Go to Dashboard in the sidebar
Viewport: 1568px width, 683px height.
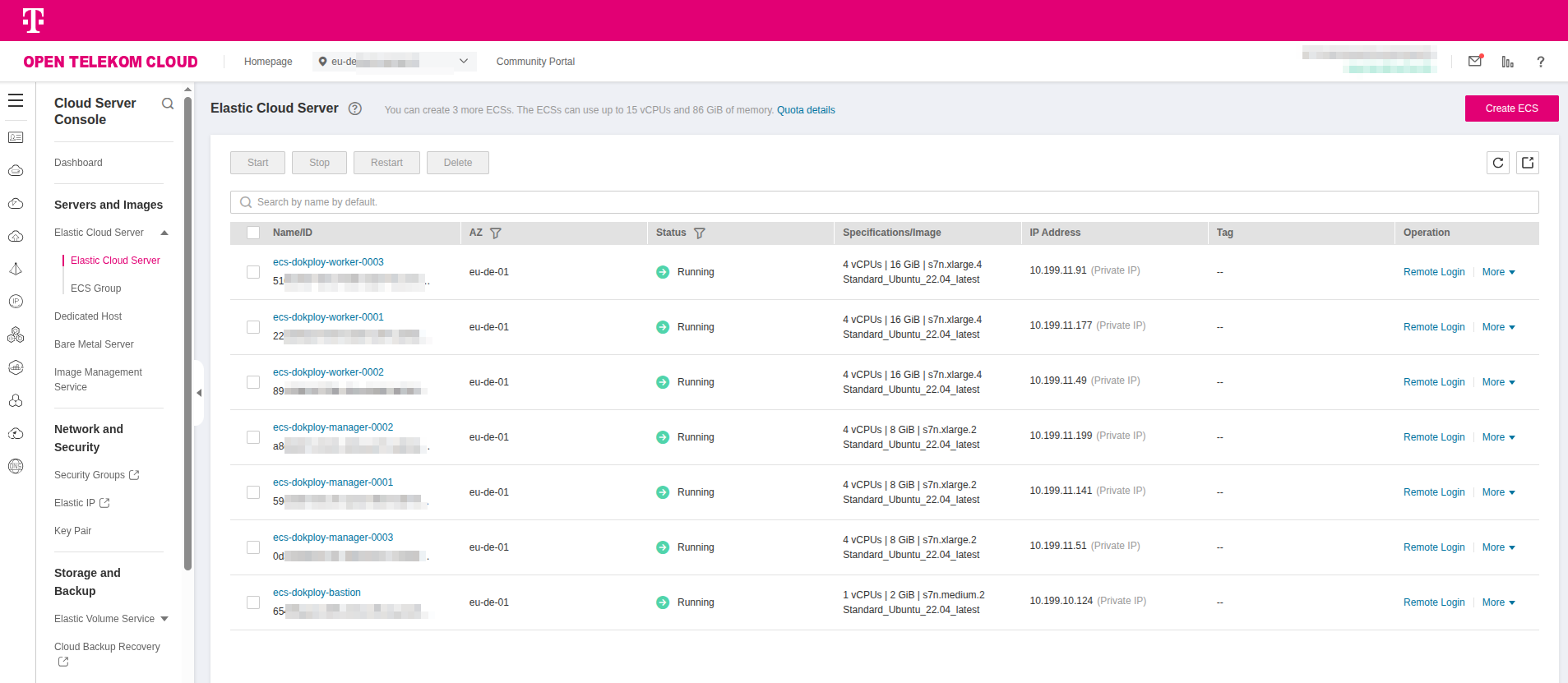[x=78, y=163]
